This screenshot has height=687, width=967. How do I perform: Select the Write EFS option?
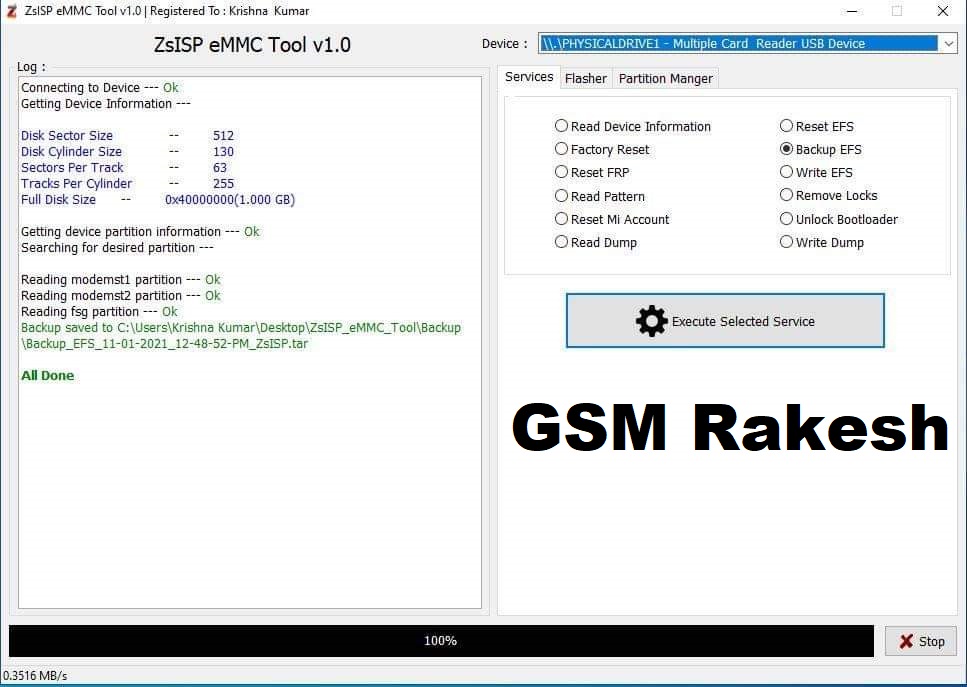coord(787,172)
